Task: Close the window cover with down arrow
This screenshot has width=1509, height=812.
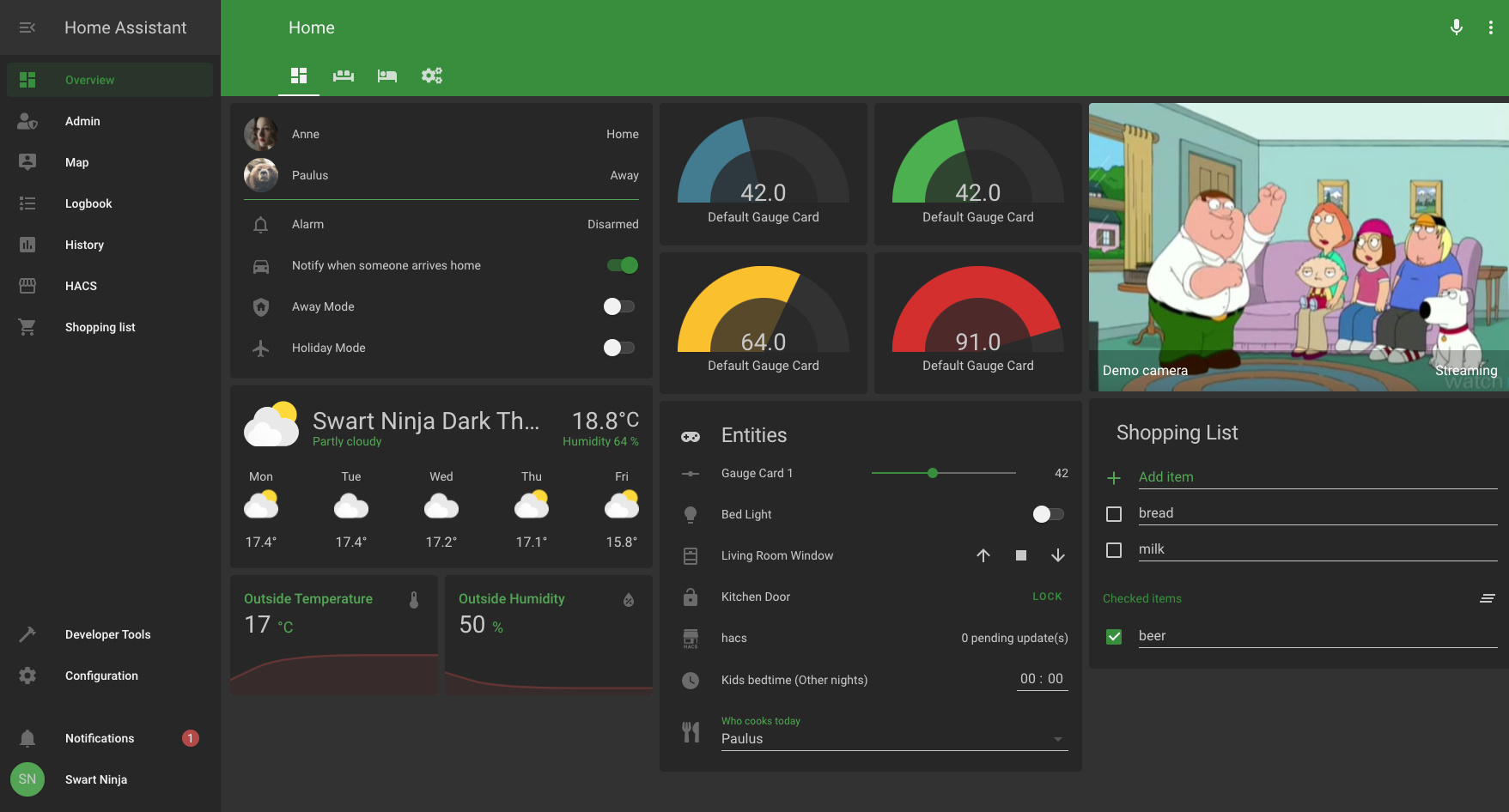Action: [1058, 555]
